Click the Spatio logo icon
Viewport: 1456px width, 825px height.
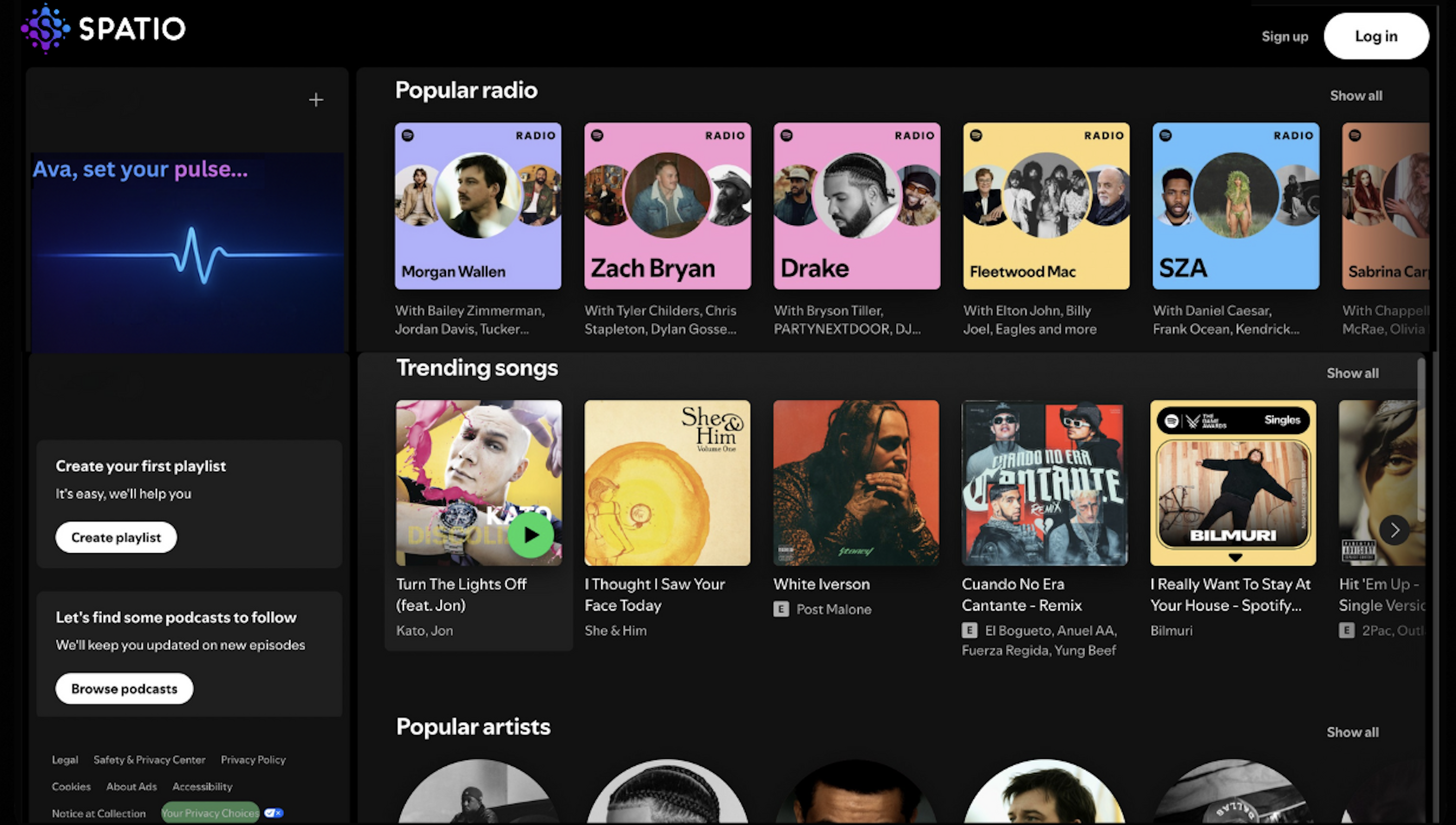coord(44,28)
